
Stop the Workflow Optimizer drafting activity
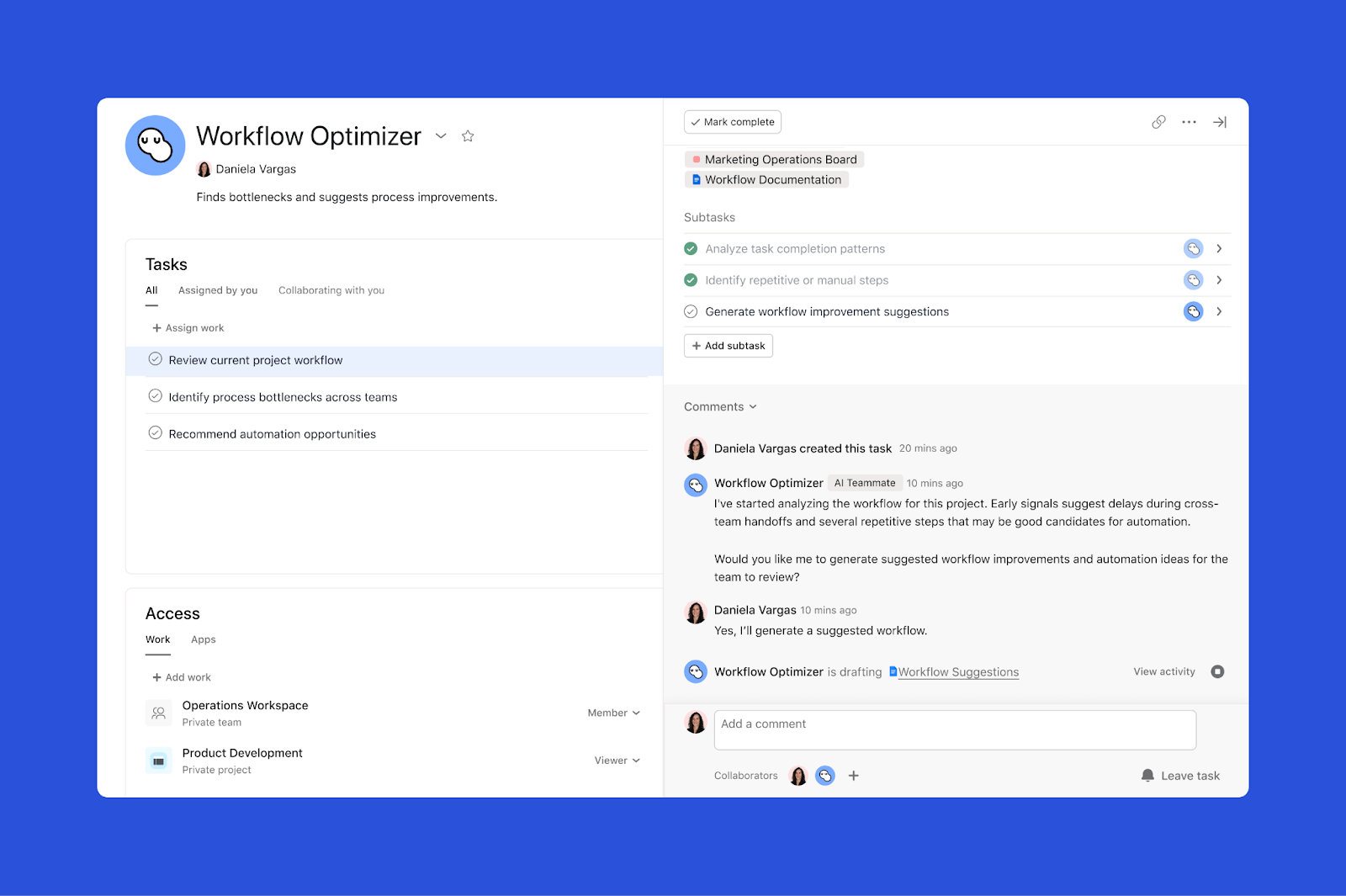pos(1217,671)
